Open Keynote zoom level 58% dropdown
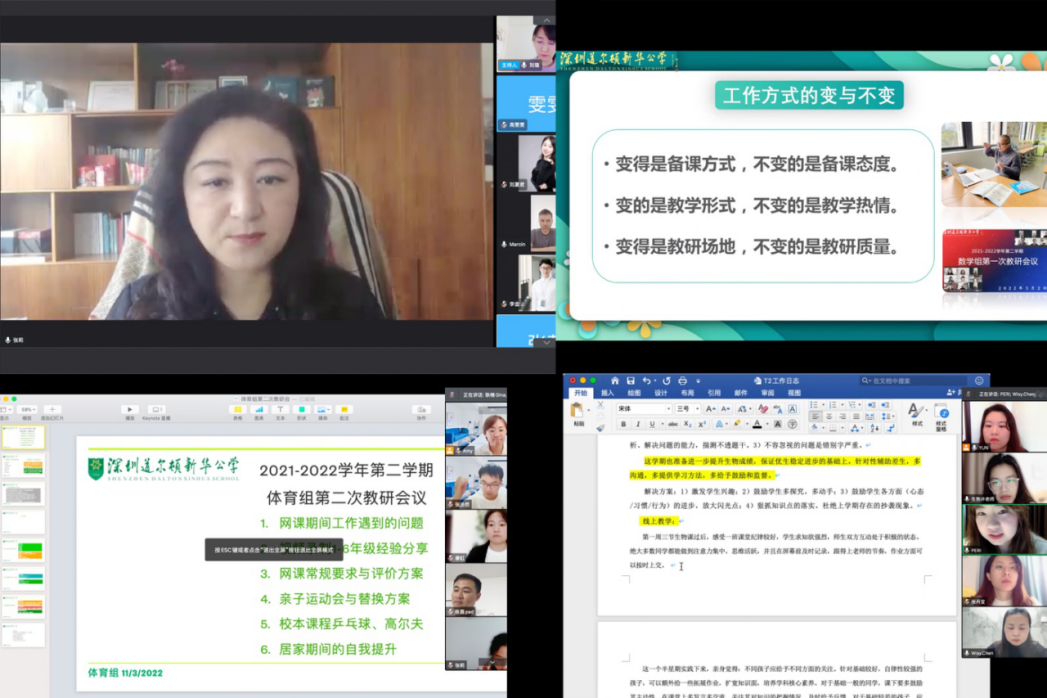 (x=27, y=409)
